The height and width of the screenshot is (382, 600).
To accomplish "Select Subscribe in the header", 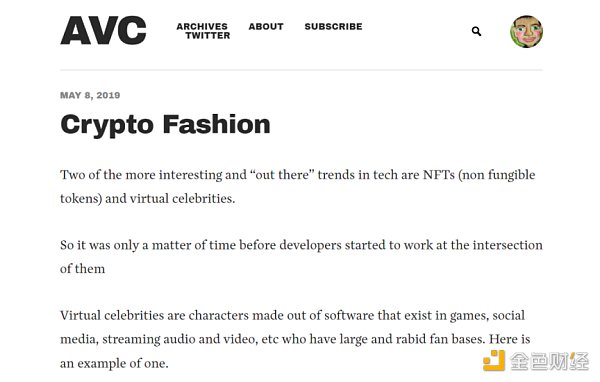I will [333, 26].
